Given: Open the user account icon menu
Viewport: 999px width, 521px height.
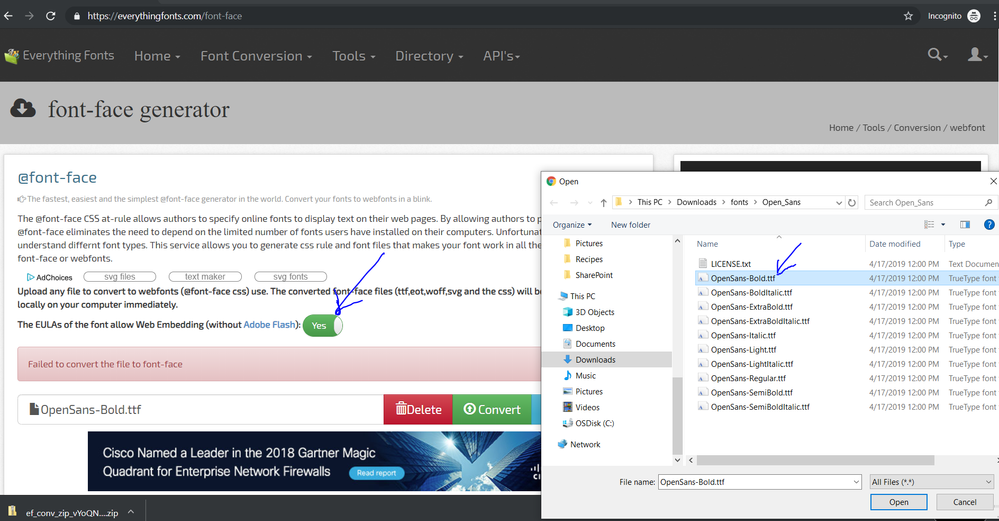Looking at the screenshot, I should pos(975,55).
